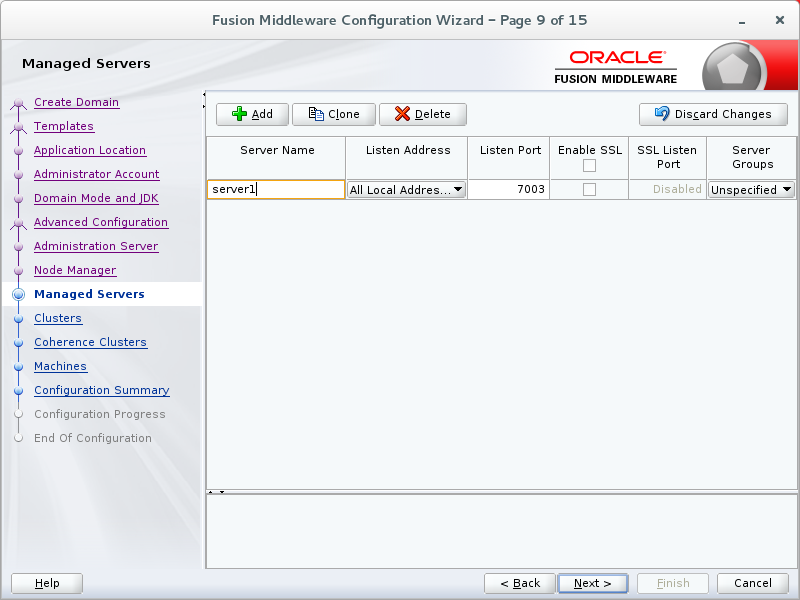This screenshot has width=800, height=600.
Task: Click the Machines step bullet
Action: 19,367
